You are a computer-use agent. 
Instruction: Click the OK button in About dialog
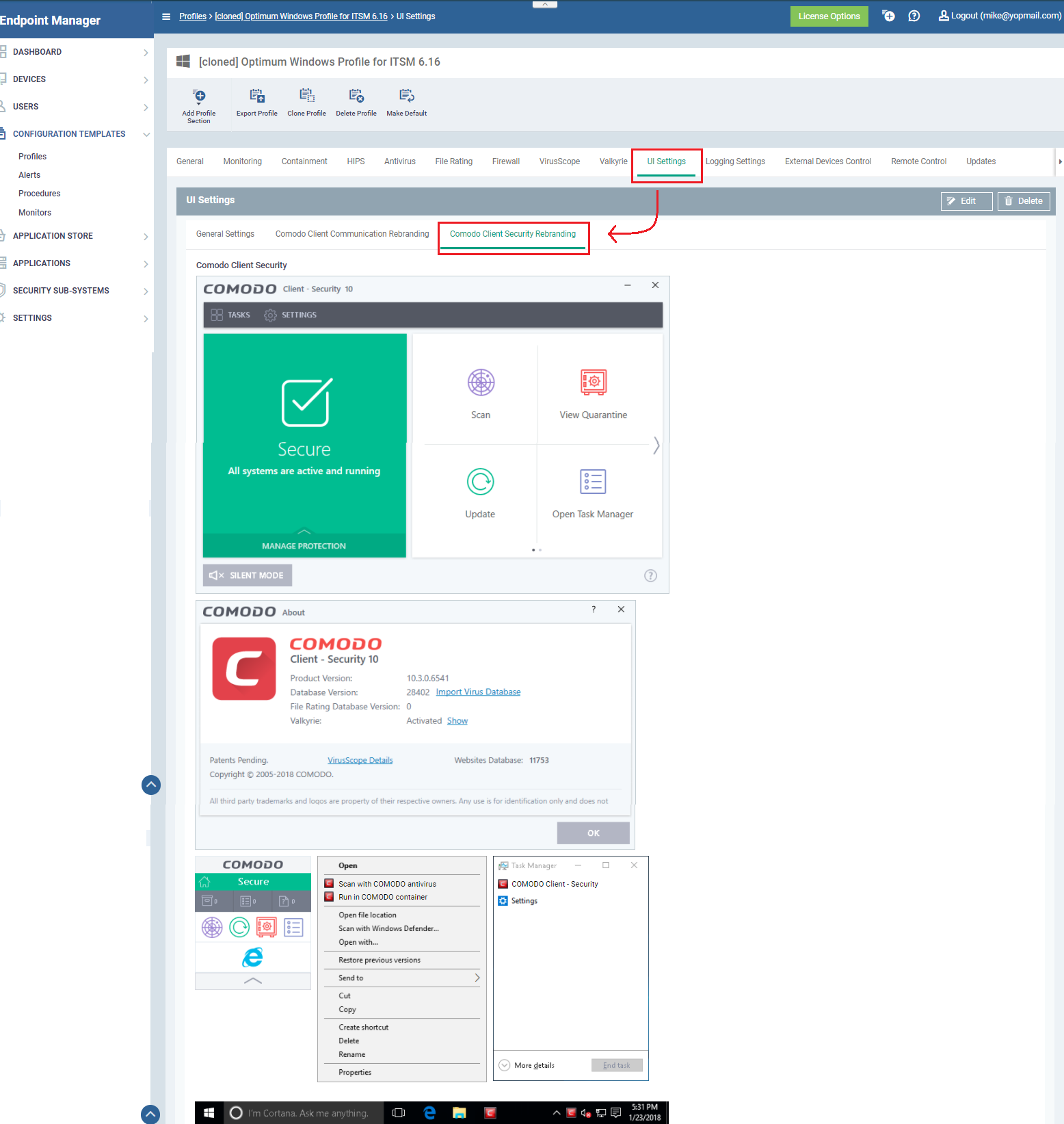tap(594, 833)
